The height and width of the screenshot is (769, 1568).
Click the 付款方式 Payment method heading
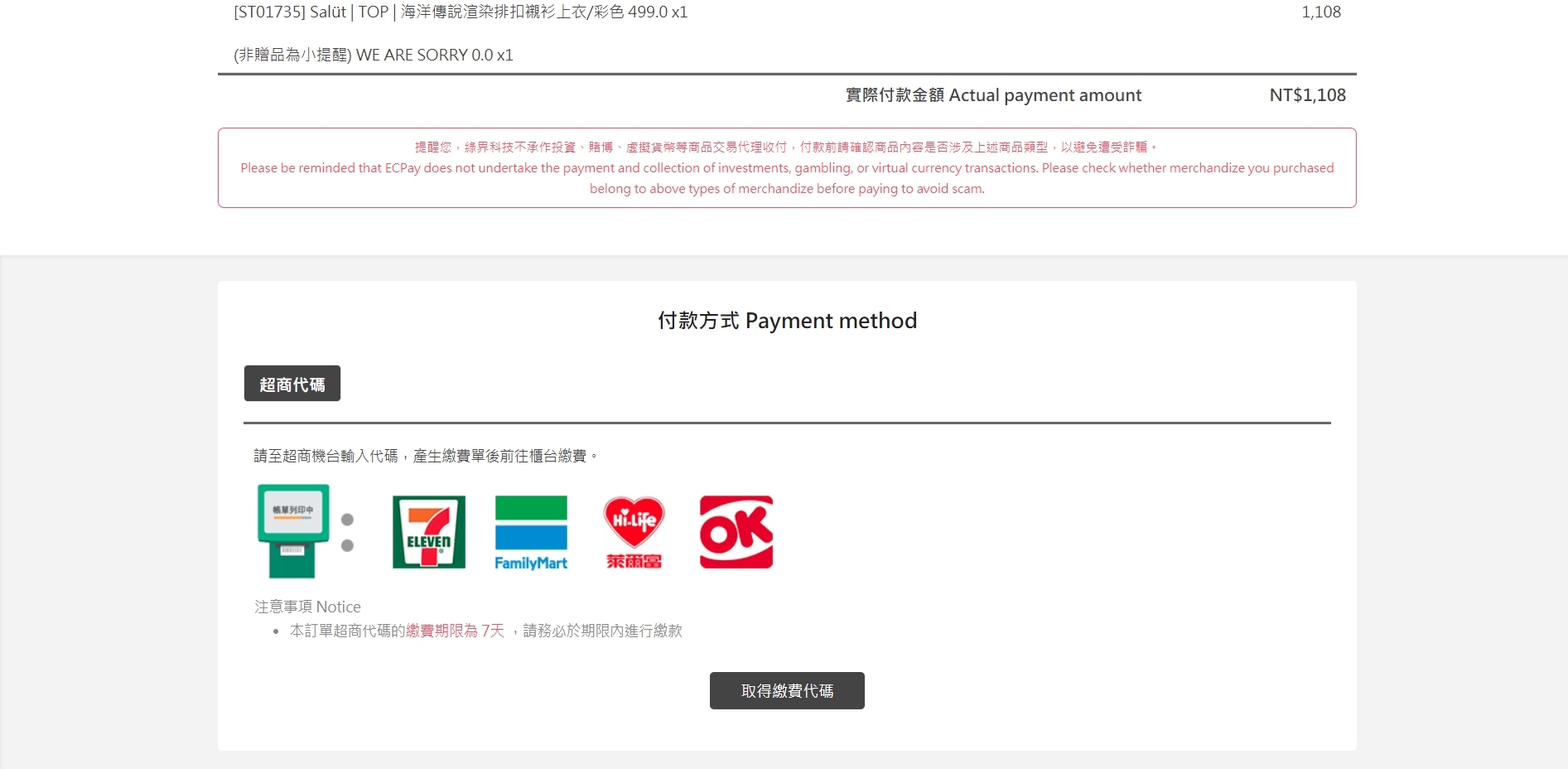coord(787,321)
